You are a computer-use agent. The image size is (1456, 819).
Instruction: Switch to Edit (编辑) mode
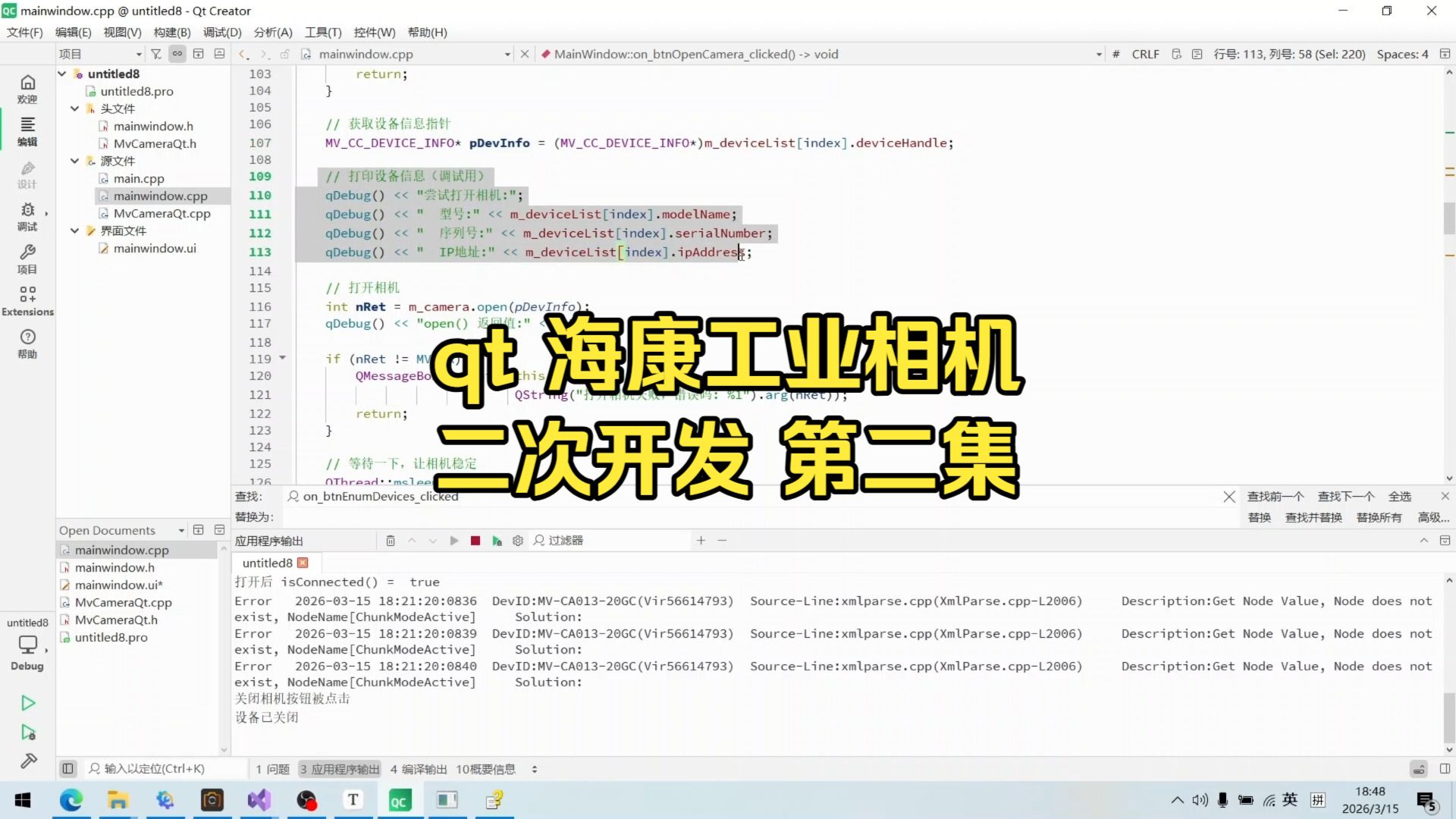(x=27, y=131)
